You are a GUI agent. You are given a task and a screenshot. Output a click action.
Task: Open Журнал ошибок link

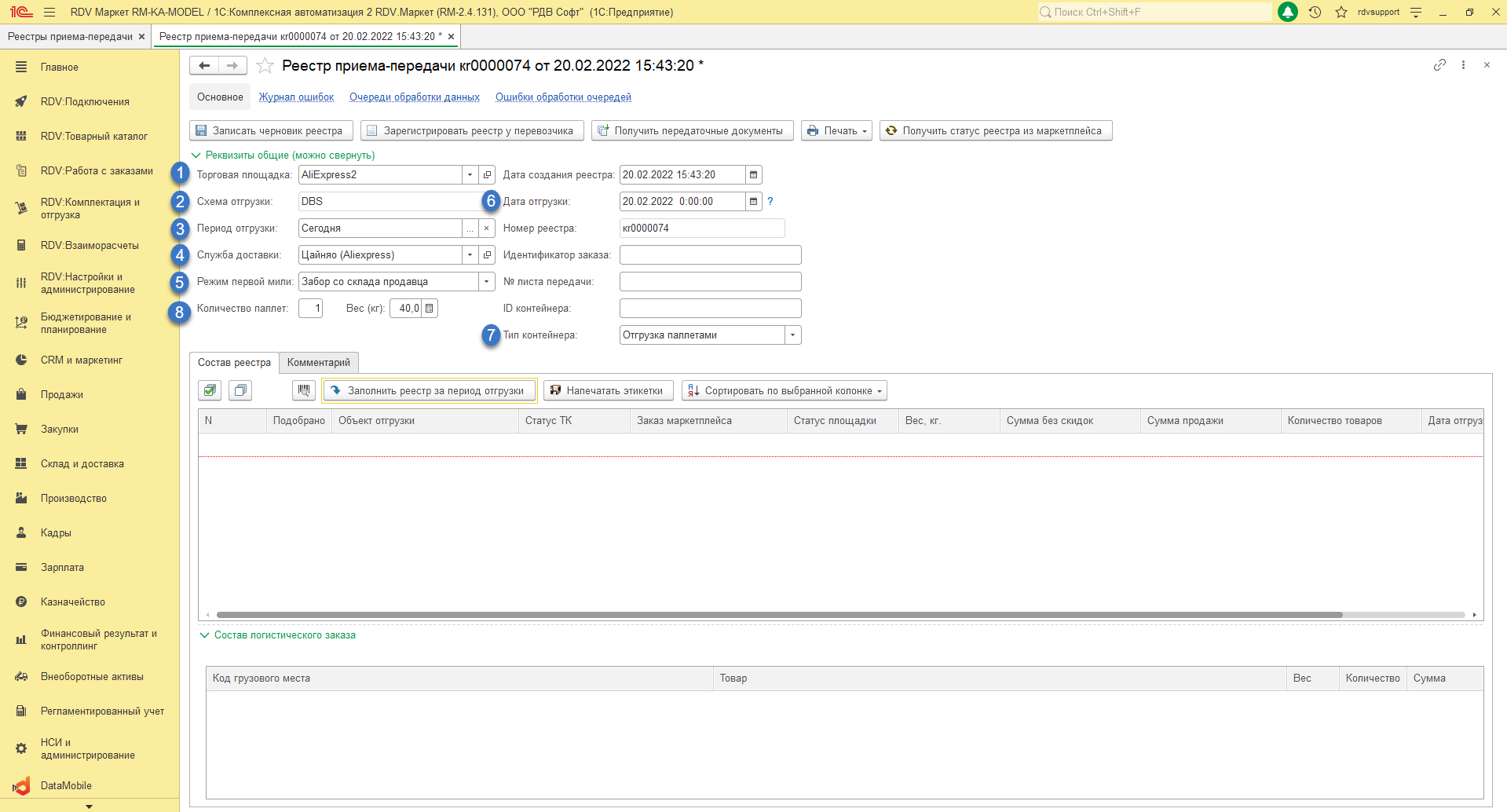296,97
